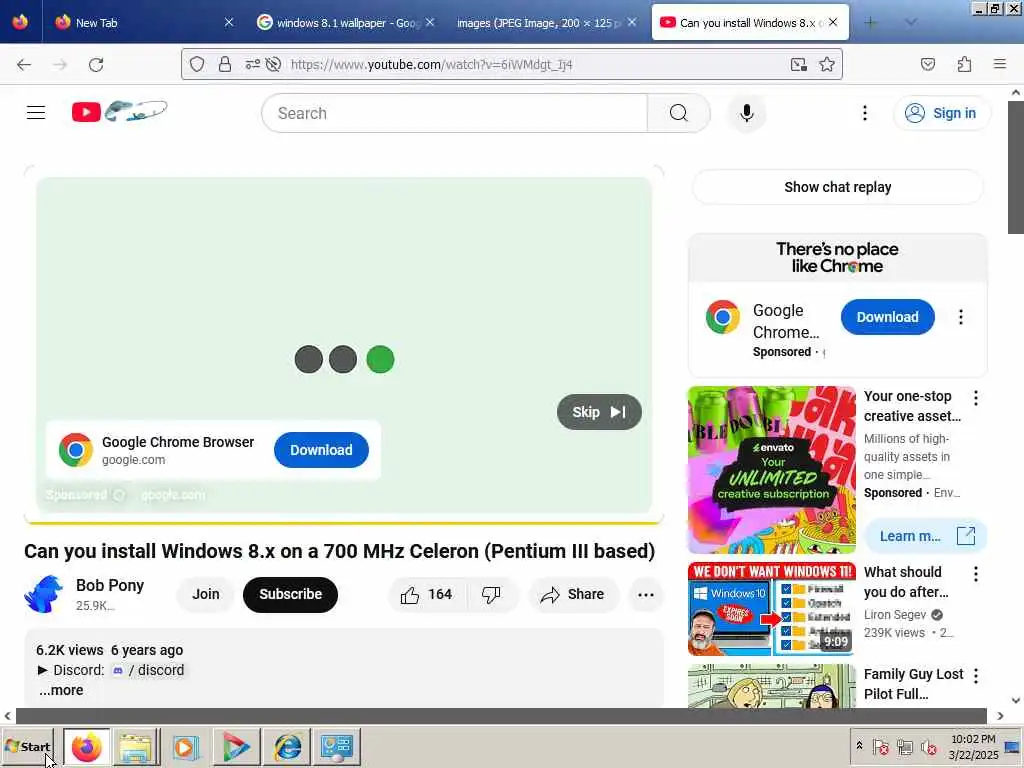The width and height of the screenshot is (1024, 768).
Task: Open YouTube settings three-dot menu
Action: 865,113
